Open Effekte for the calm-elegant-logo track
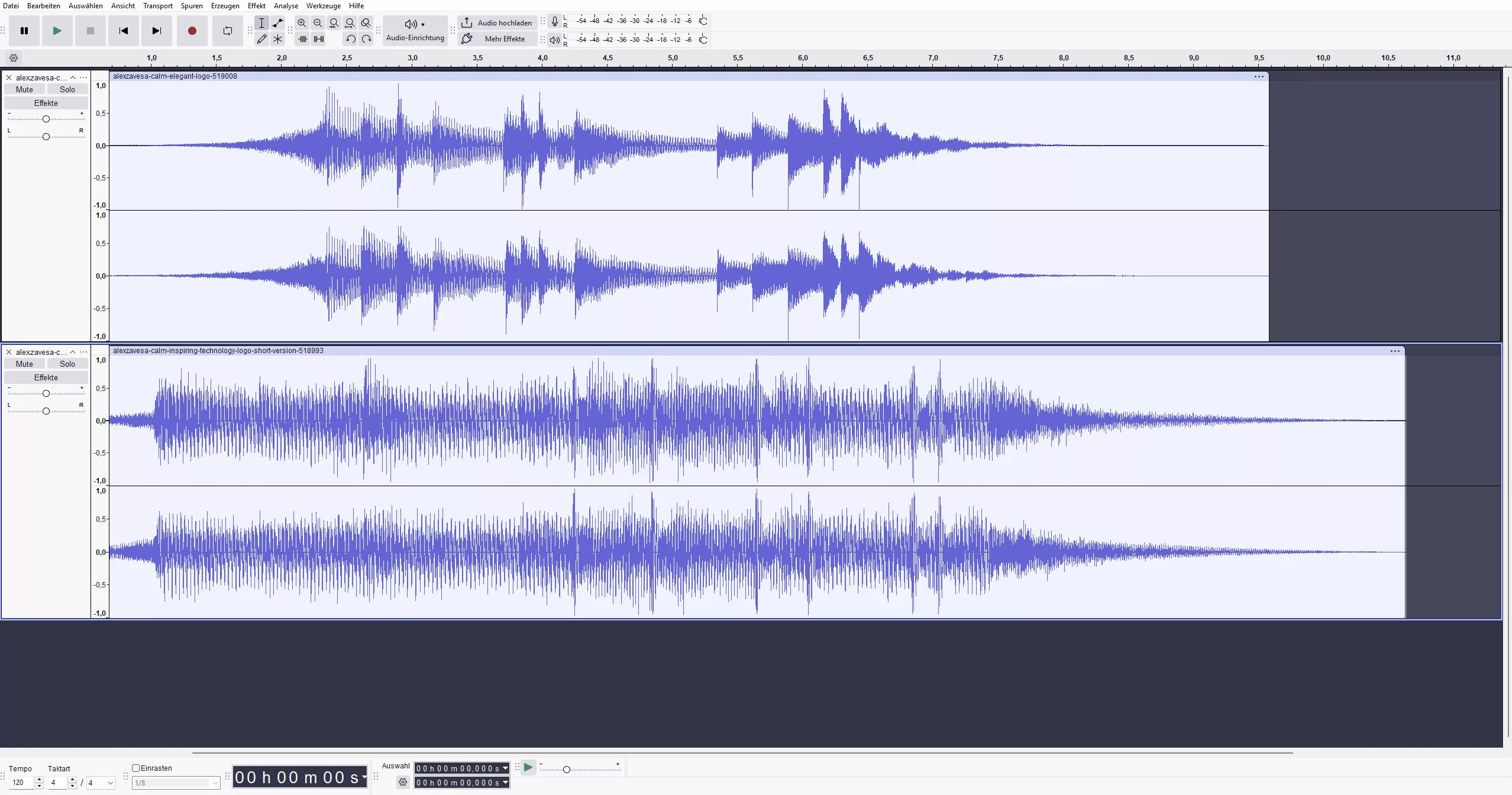 tap(46, 103)
